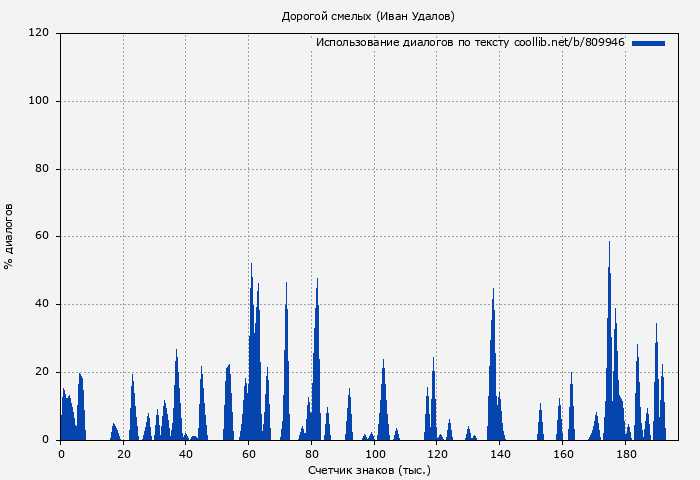Click the 180 tick label on the horizontal axis
This screenshot has width=700, height=480.
[x=626, y=453]
